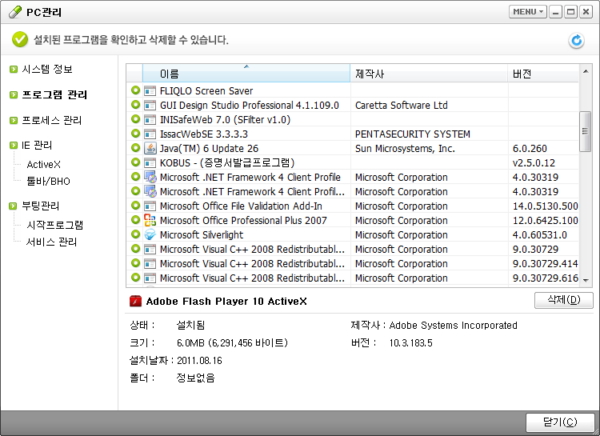Click the refresh icon at top right
The image size is (600, 436).
(576, 41)
